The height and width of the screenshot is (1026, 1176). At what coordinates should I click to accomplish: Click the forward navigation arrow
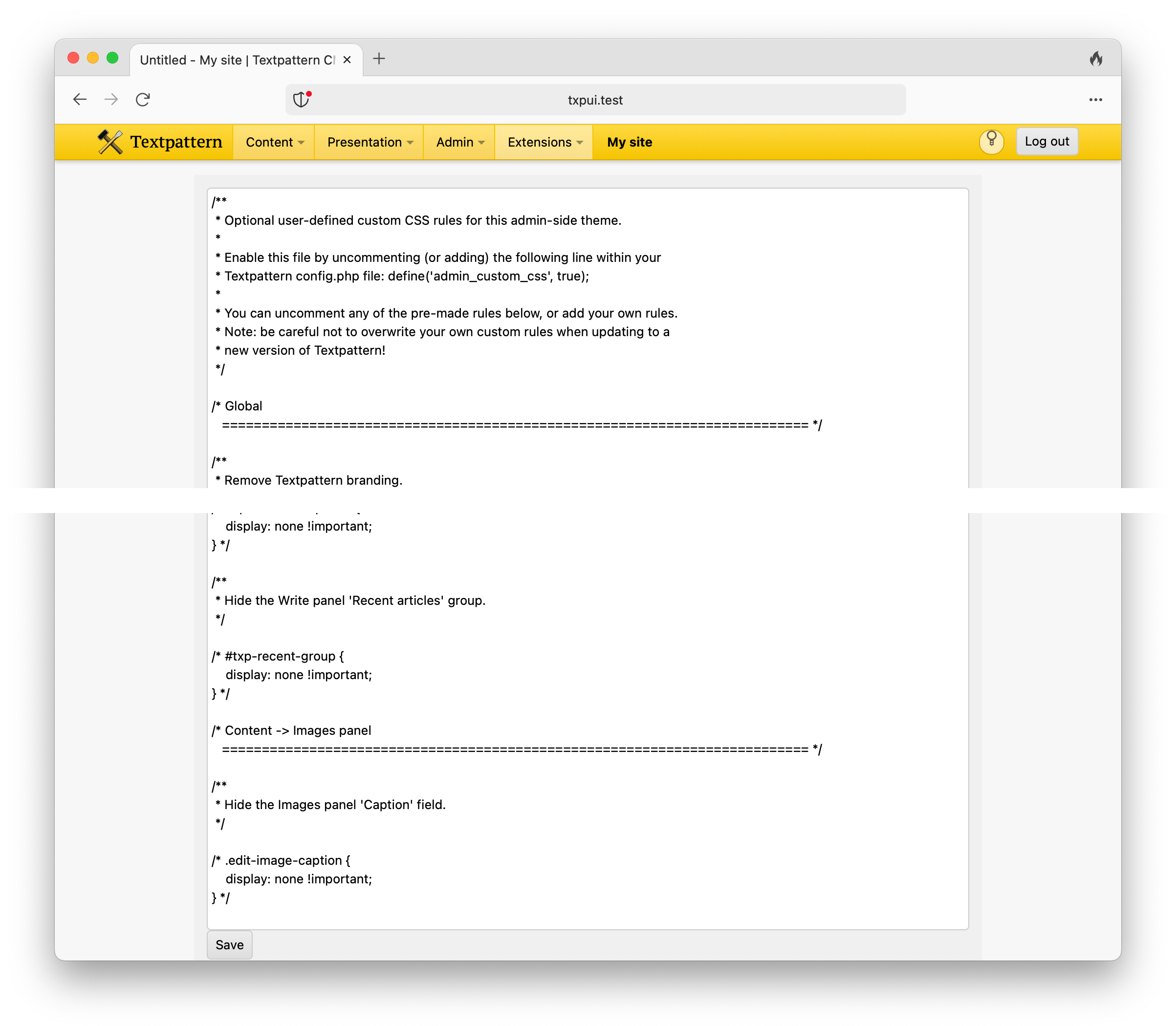coord(111,100)
